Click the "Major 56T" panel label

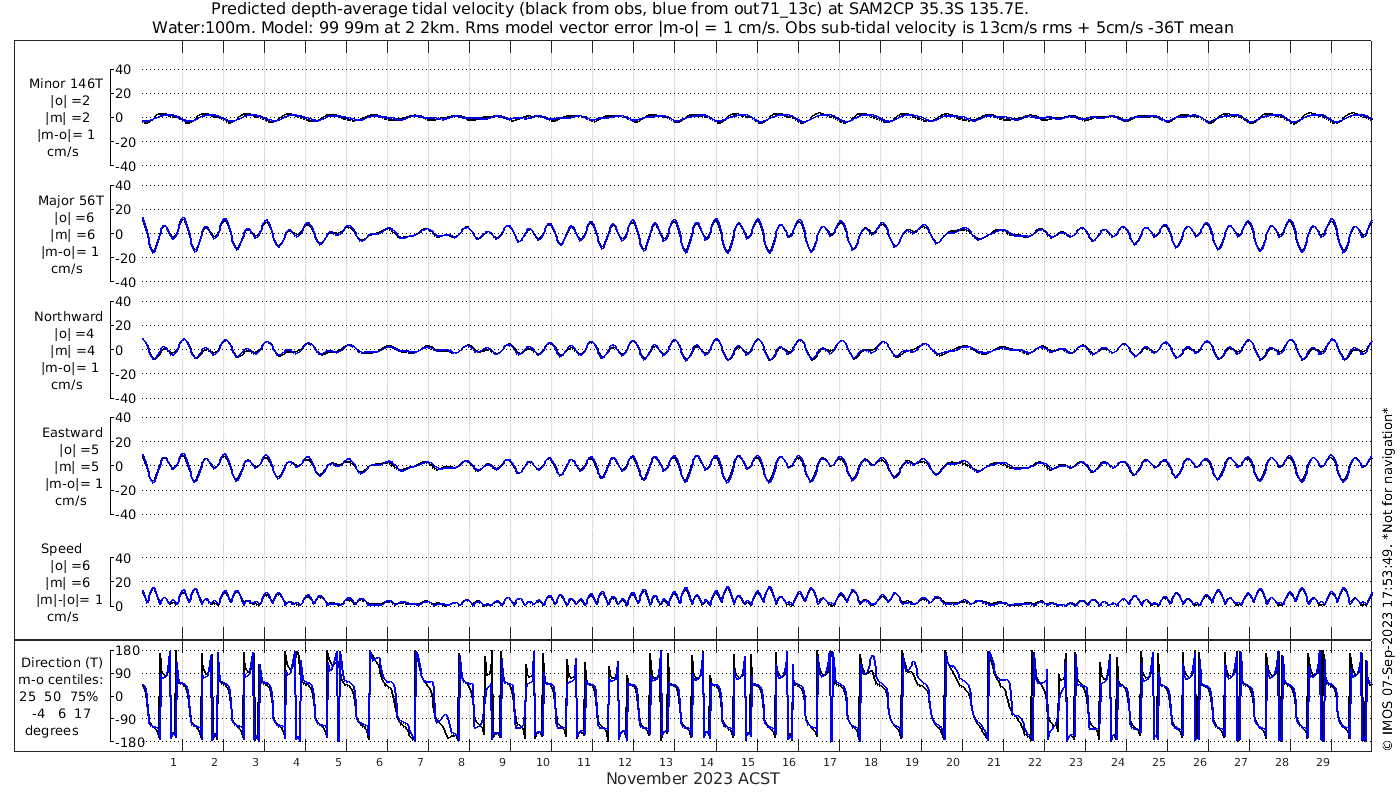point(70,201)
